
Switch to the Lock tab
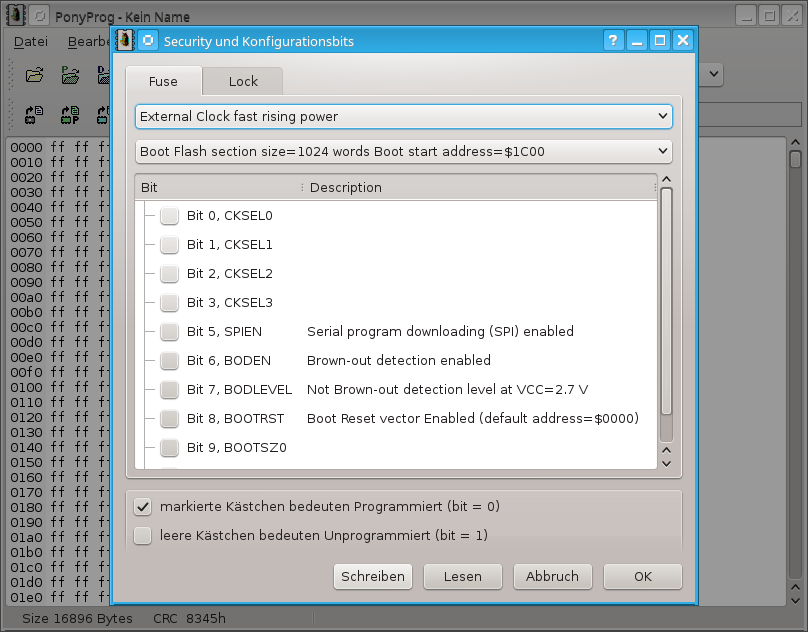tap(243, 81)
